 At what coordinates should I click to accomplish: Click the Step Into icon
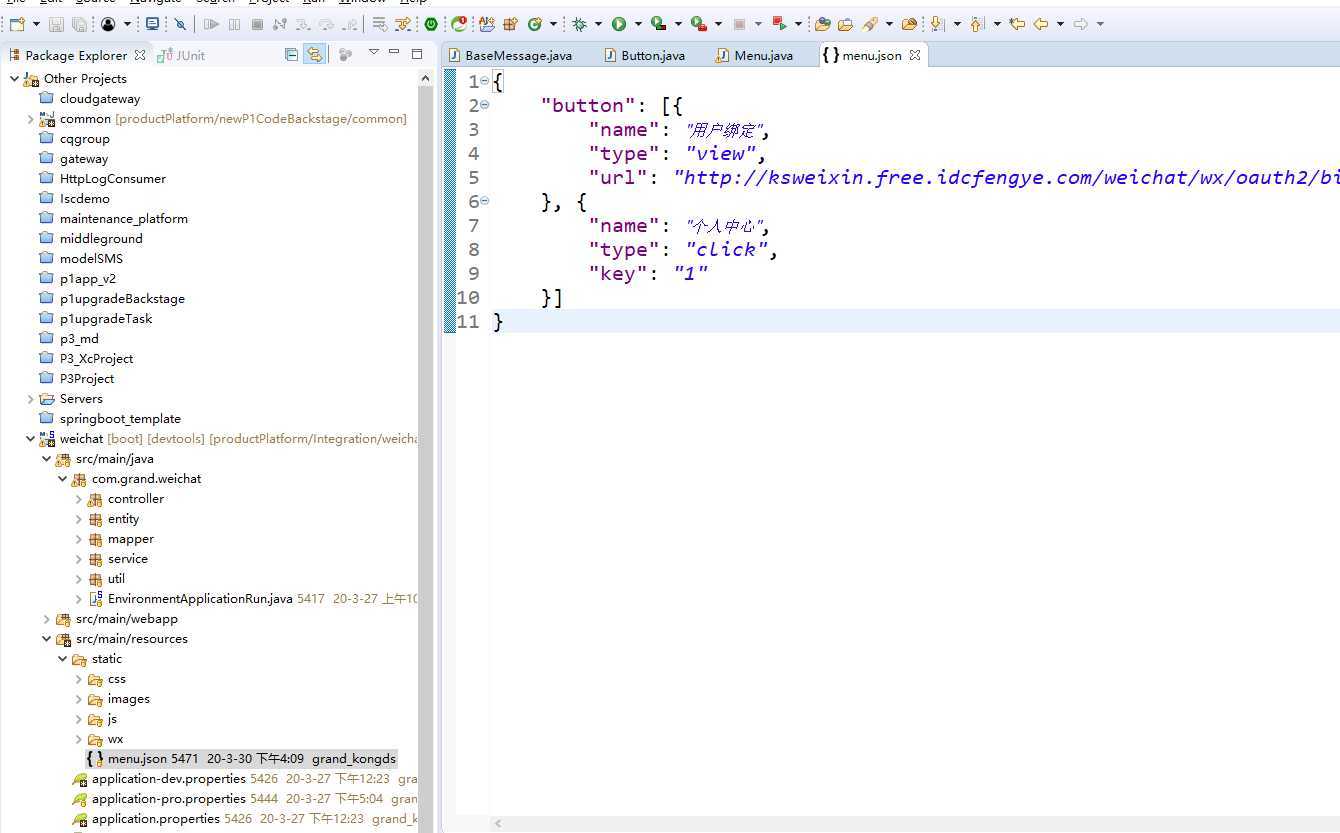(303, 24)
